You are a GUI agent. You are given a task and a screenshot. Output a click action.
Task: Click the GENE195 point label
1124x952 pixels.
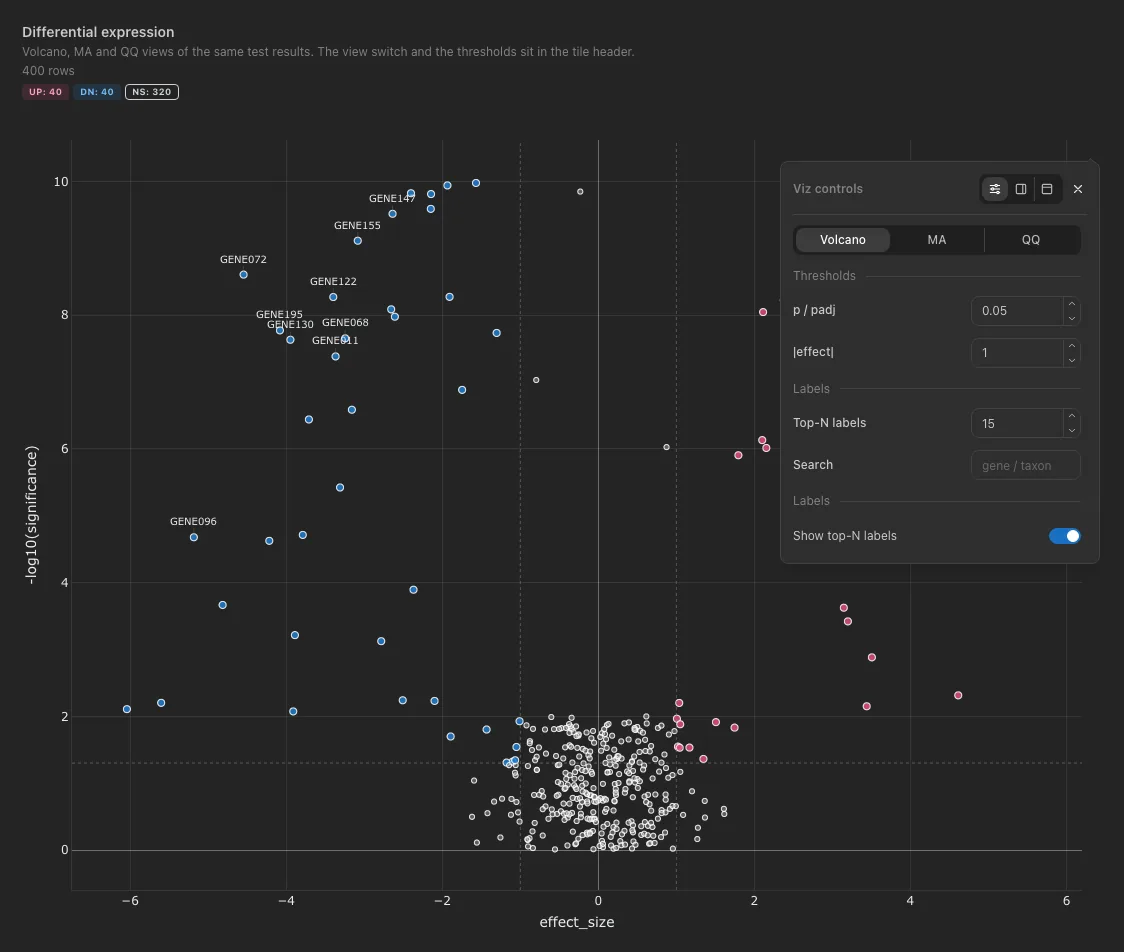[x=279, y=314]
